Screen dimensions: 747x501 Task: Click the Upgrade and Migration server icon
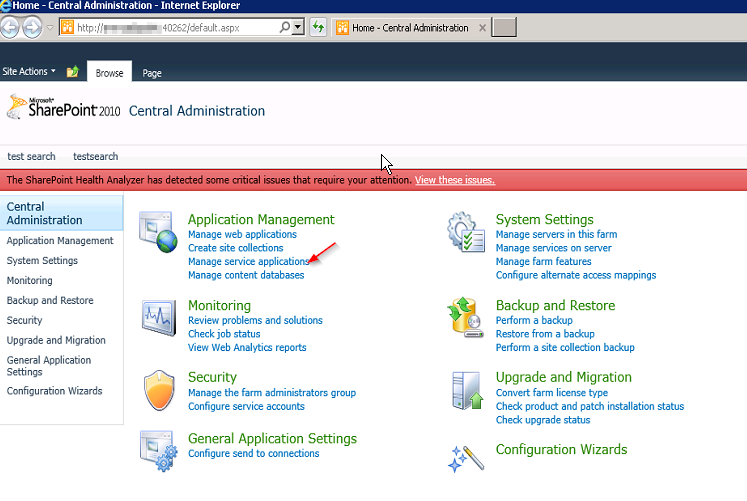click(x=467, y=391)
